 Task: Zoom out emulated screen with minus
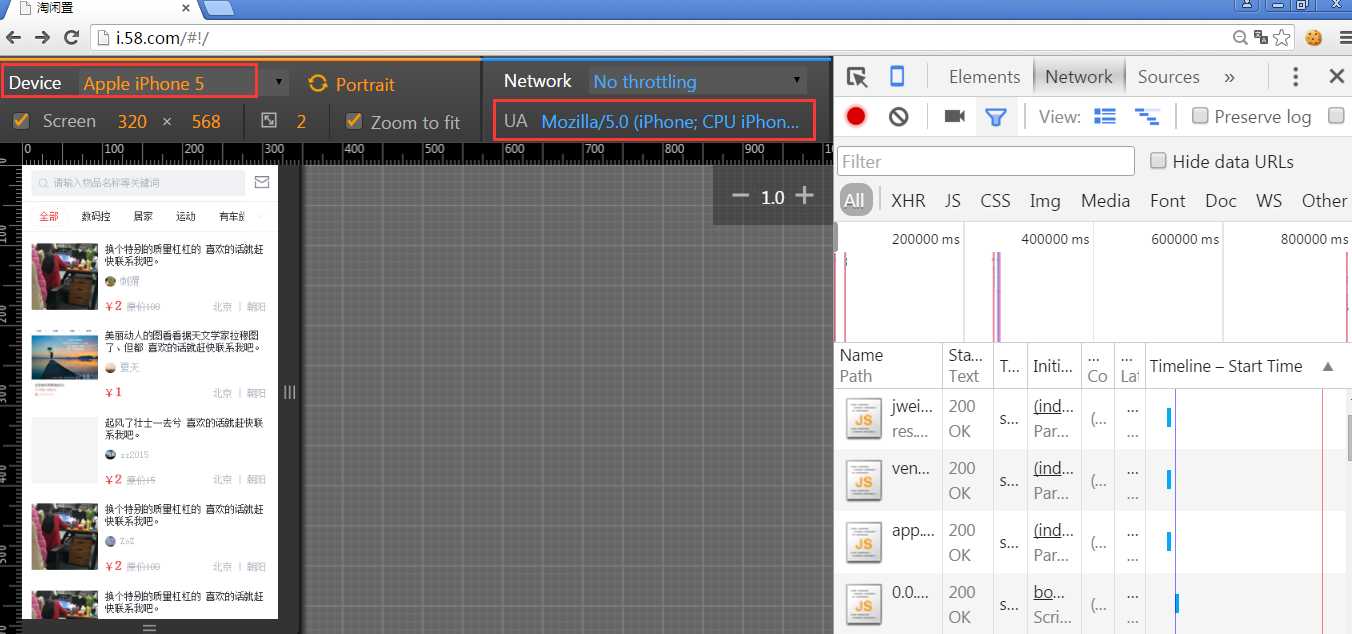pyautogui.click(x=740, y=196)
